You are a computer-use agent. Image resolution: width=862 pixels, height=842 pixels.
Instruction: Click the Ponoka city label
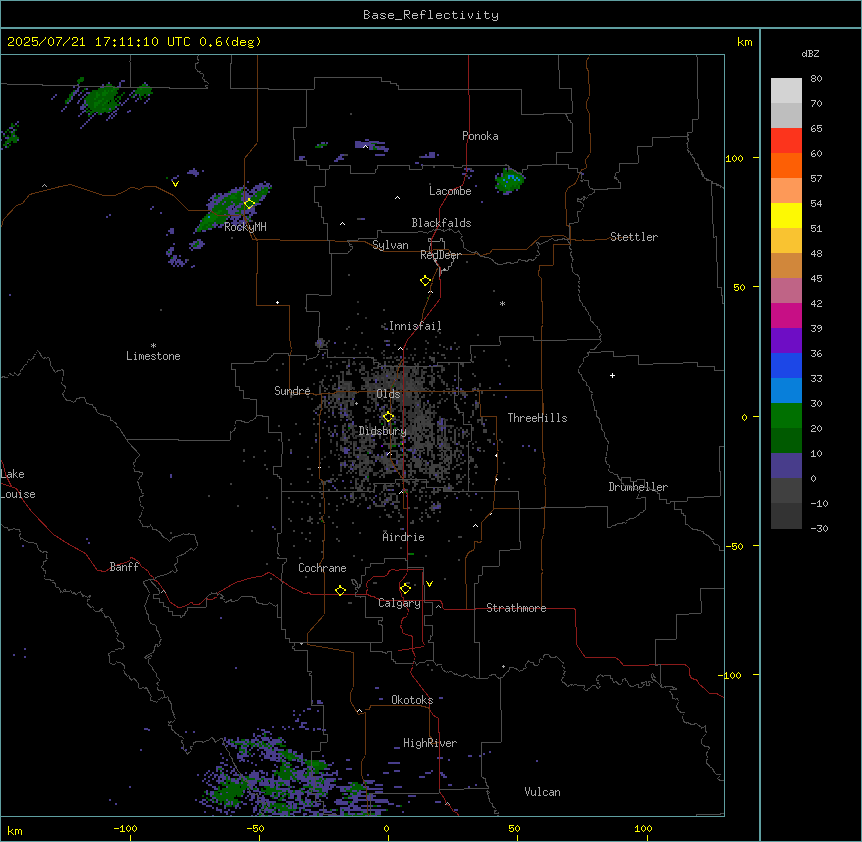480,136
